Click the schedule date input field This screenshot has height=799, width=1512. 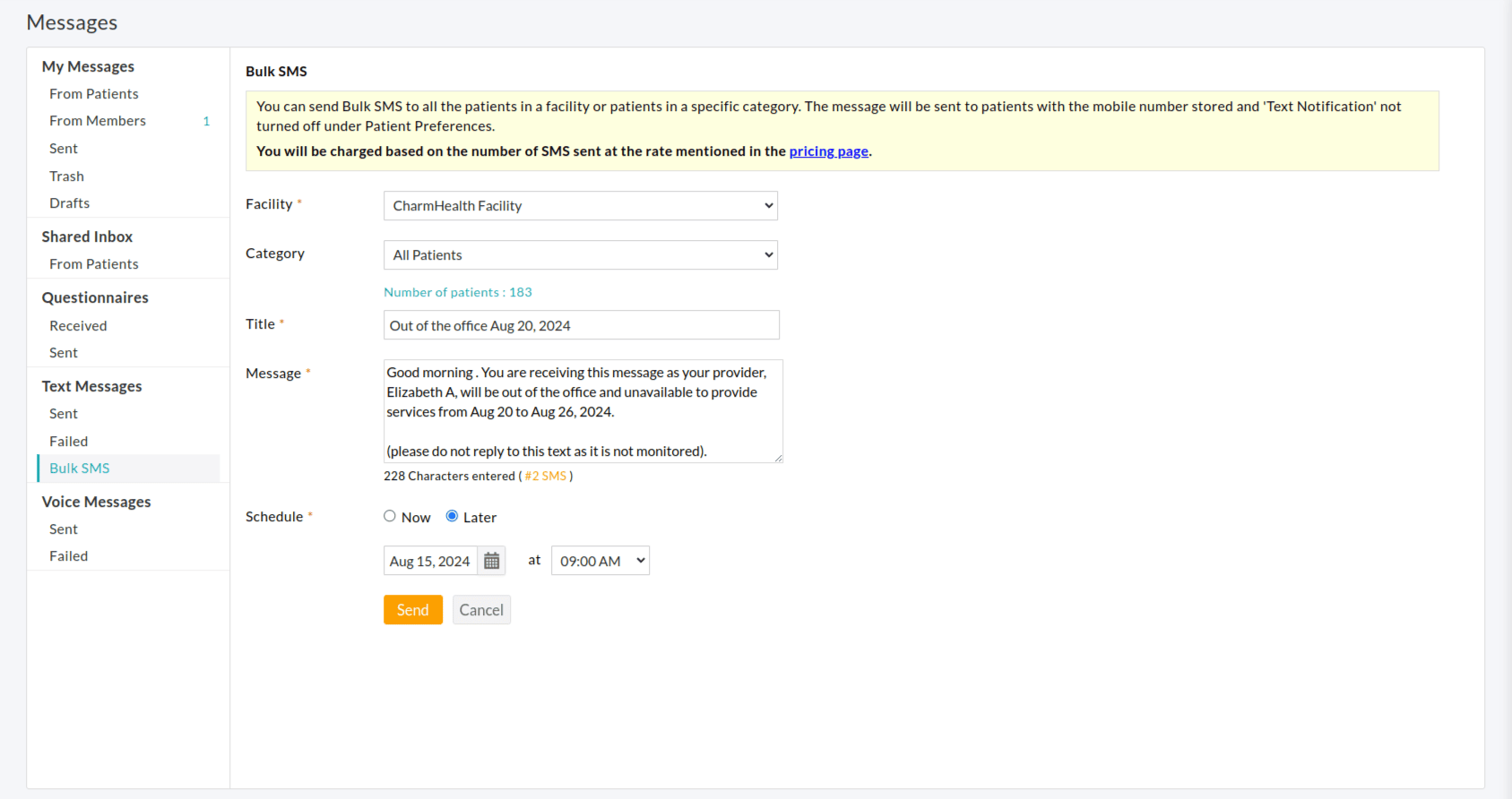pos(430,561)
